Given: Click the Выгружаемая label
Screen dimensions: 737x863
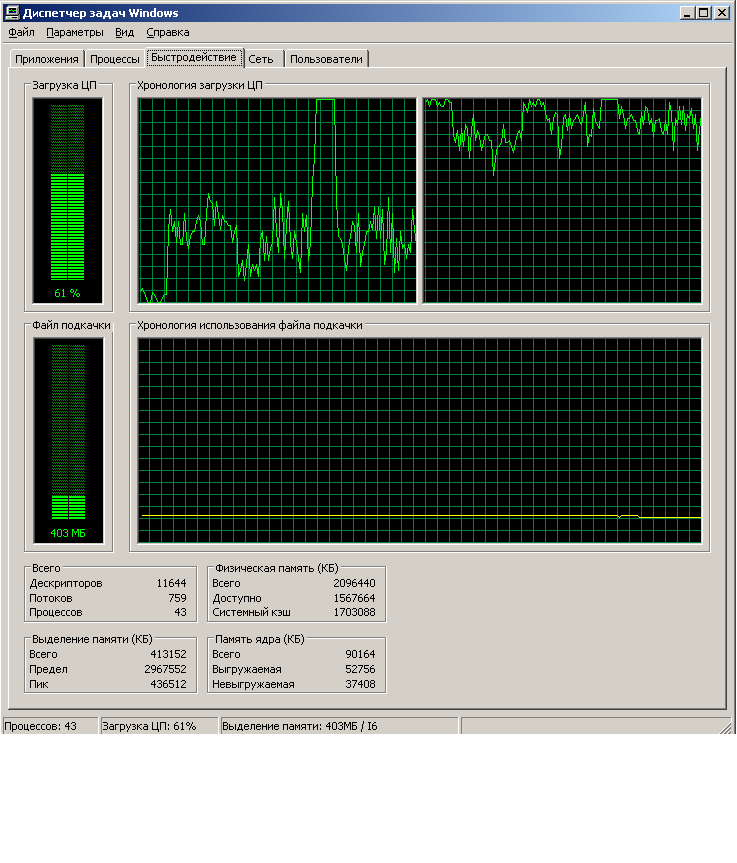Looking at the screenshot, I should (x=247, y=669).
